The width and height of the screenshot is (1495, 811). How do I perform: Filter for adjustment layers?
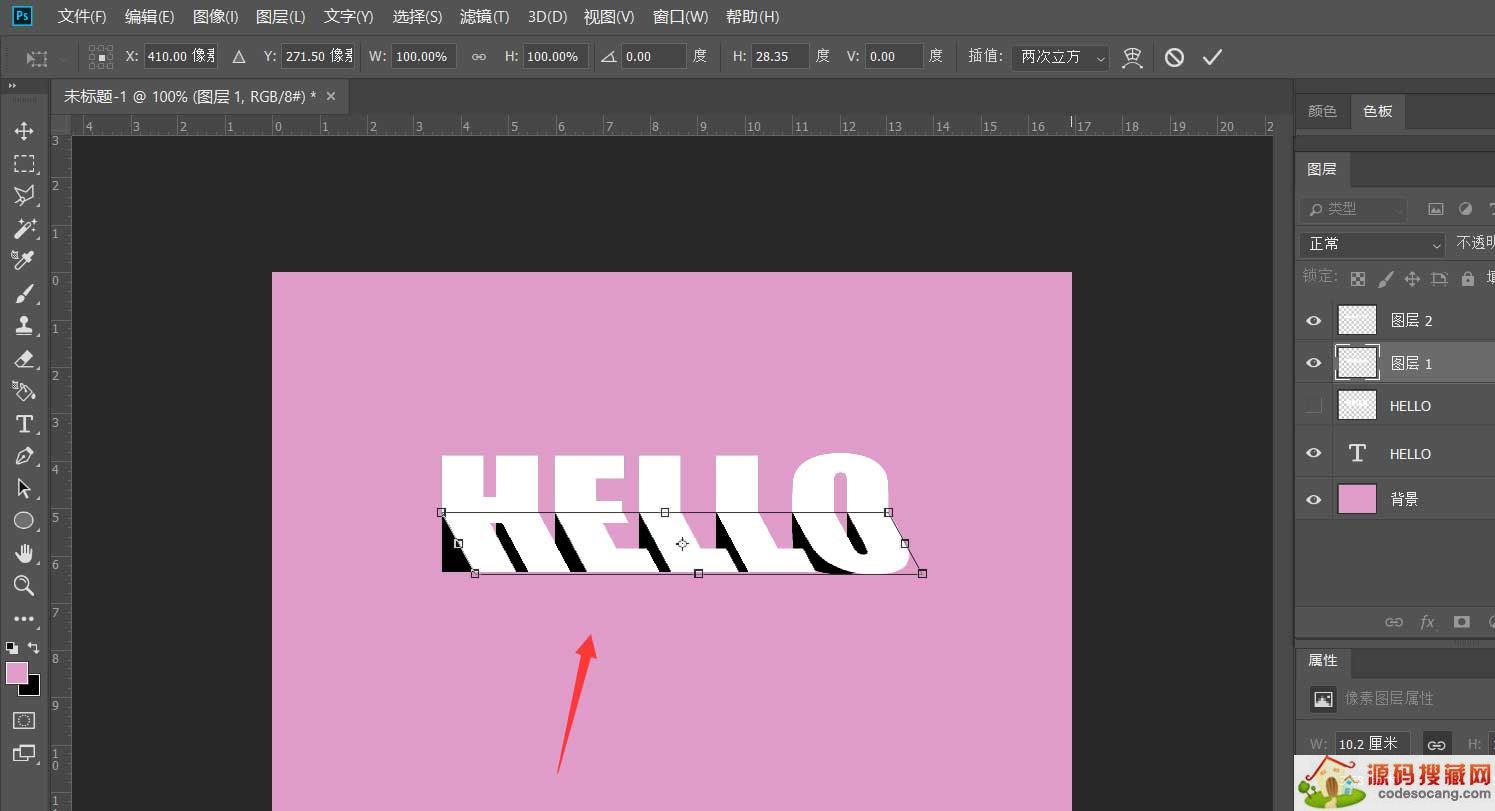coord(1465,209)
